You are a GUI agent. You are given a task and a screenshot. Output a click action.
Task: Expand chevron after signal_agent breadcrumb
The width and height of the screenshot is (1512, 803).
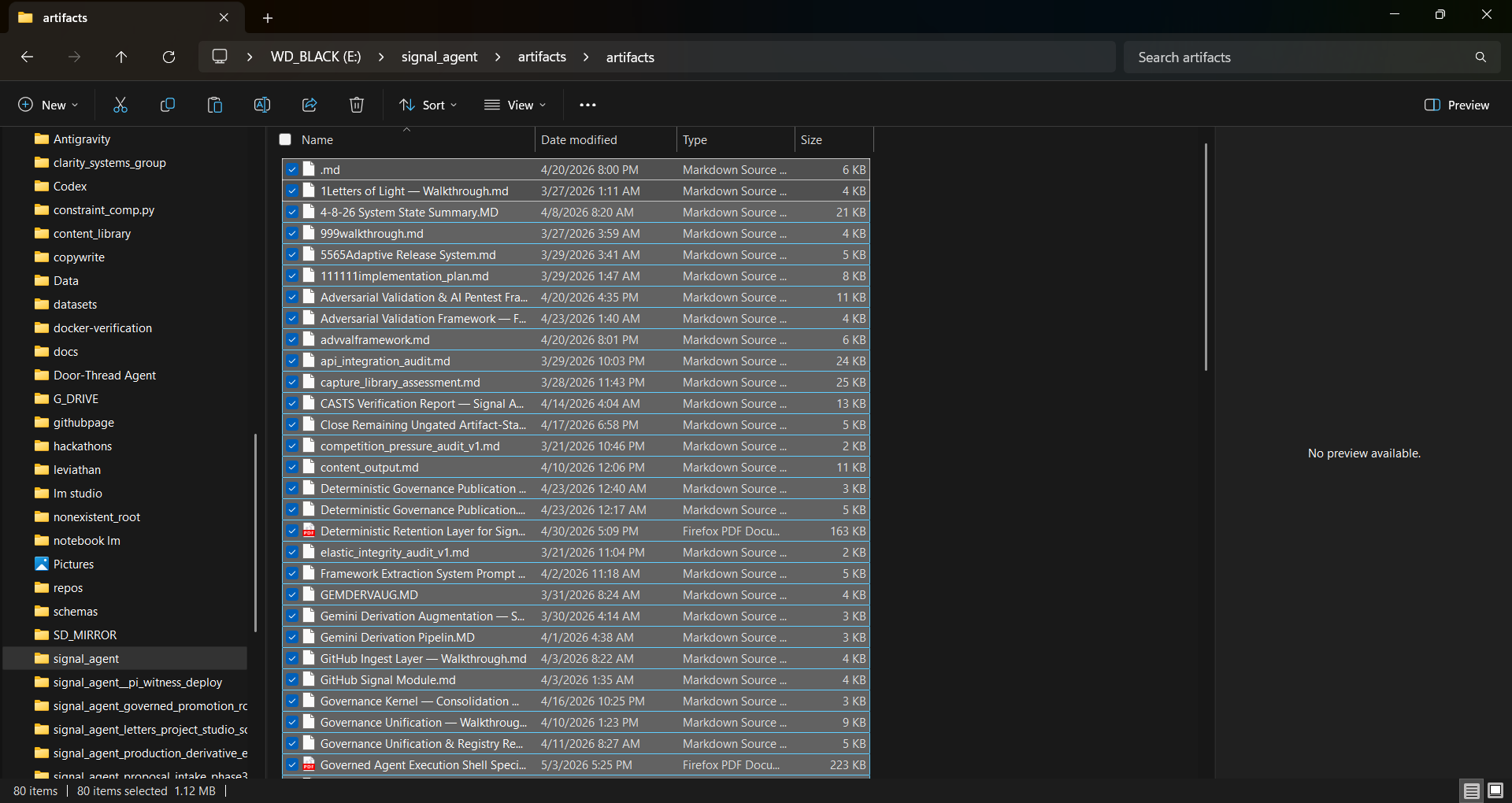click(498, 57)
